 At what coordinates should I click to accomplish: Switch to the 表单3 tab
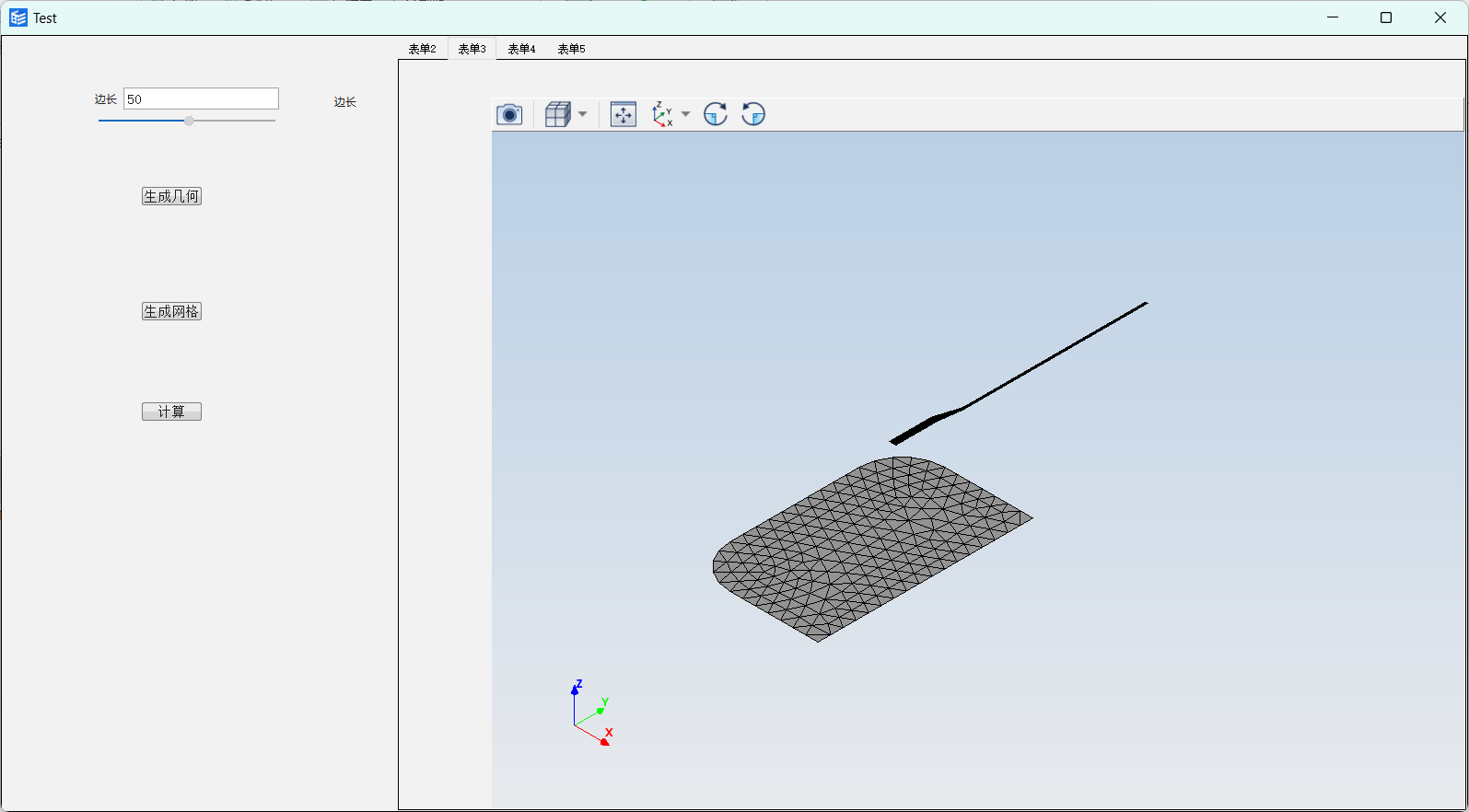pyautogui.click(x=472, y=49)
